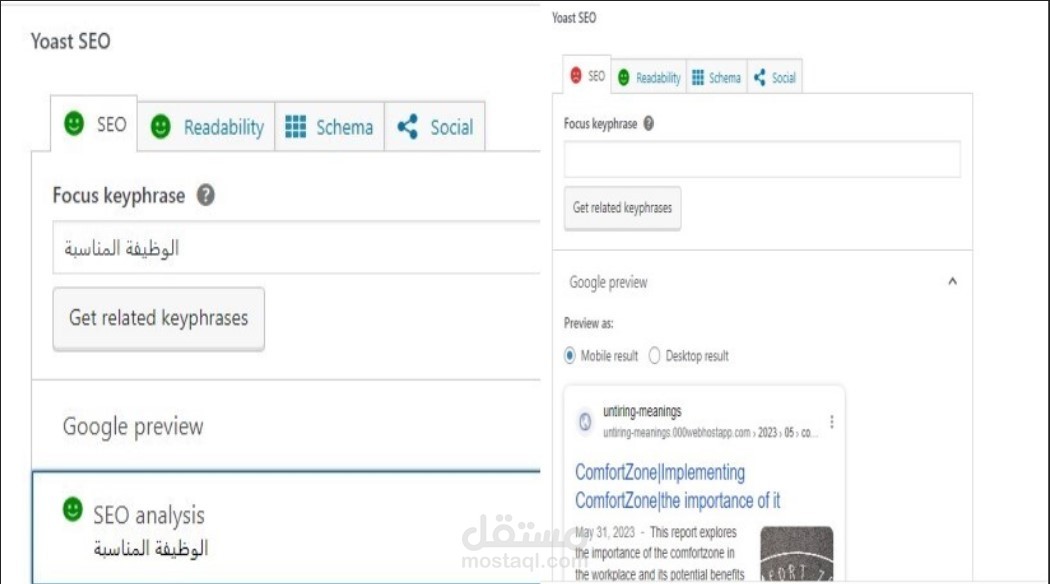Expand Google preview section in left panel
This screenshot has height=584, width=1050.
point(286,426)
